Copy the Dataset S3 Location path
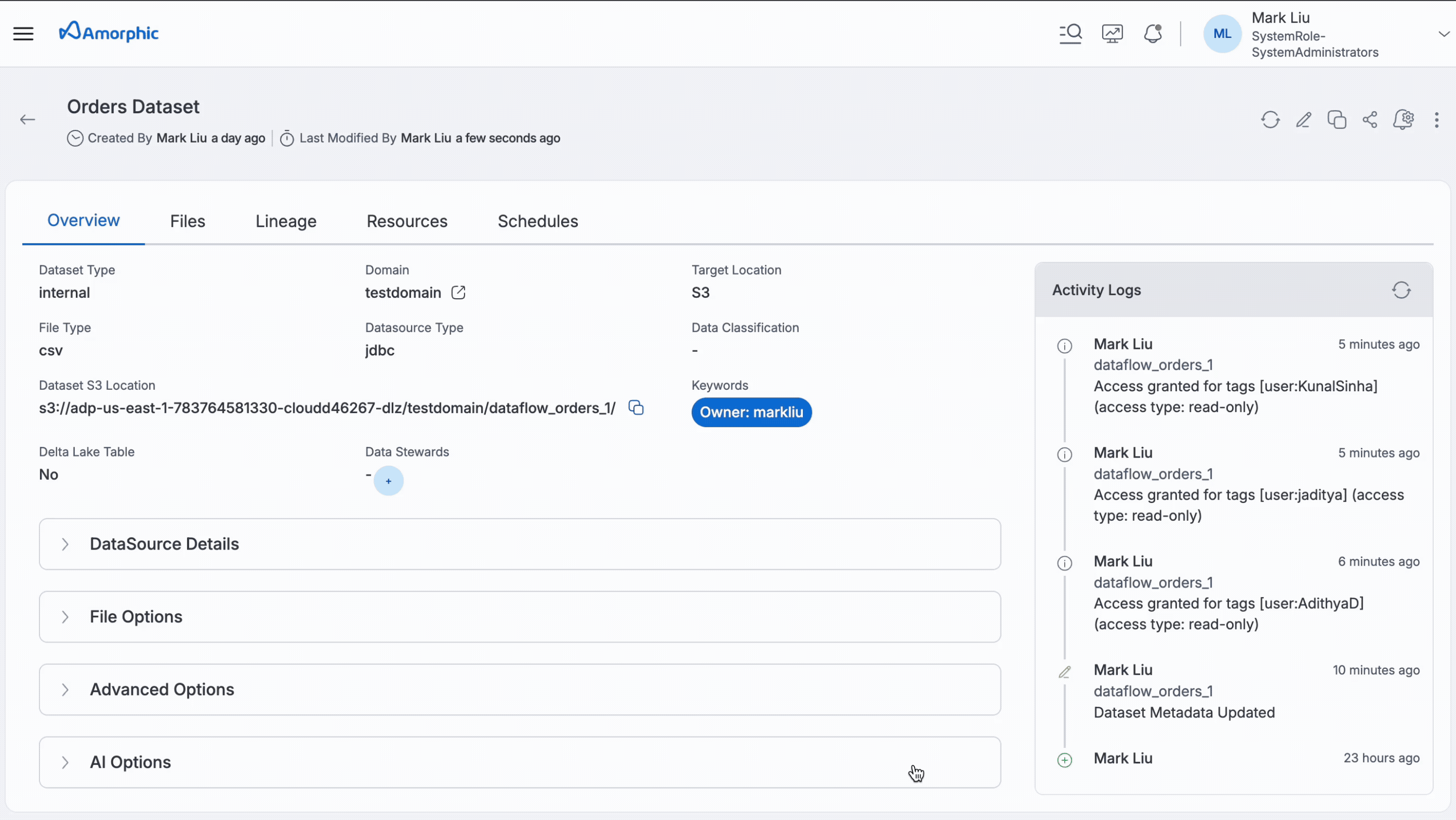The width and height of the screenshot is (1456, 820). [x=635, y=407]
